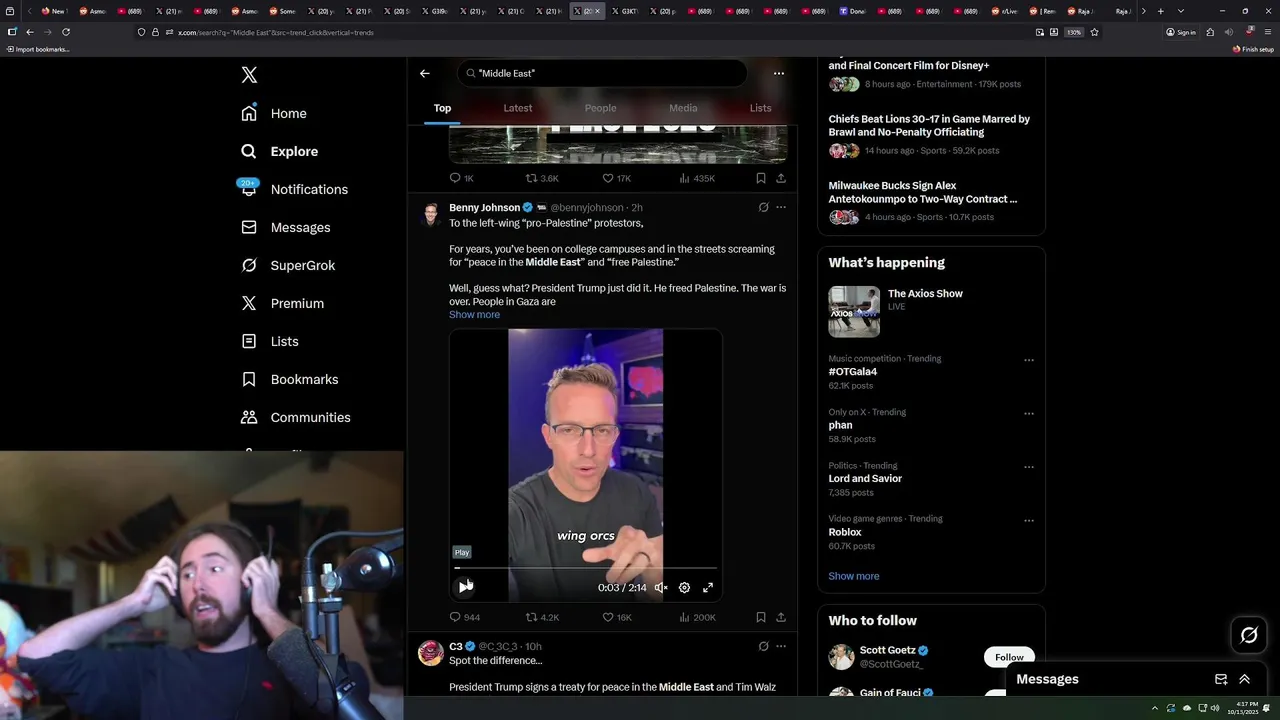The height and width of the screenshot is (720, 1280).
Task: Go to Home in sidebar
Action: click(x=274, y=113)
